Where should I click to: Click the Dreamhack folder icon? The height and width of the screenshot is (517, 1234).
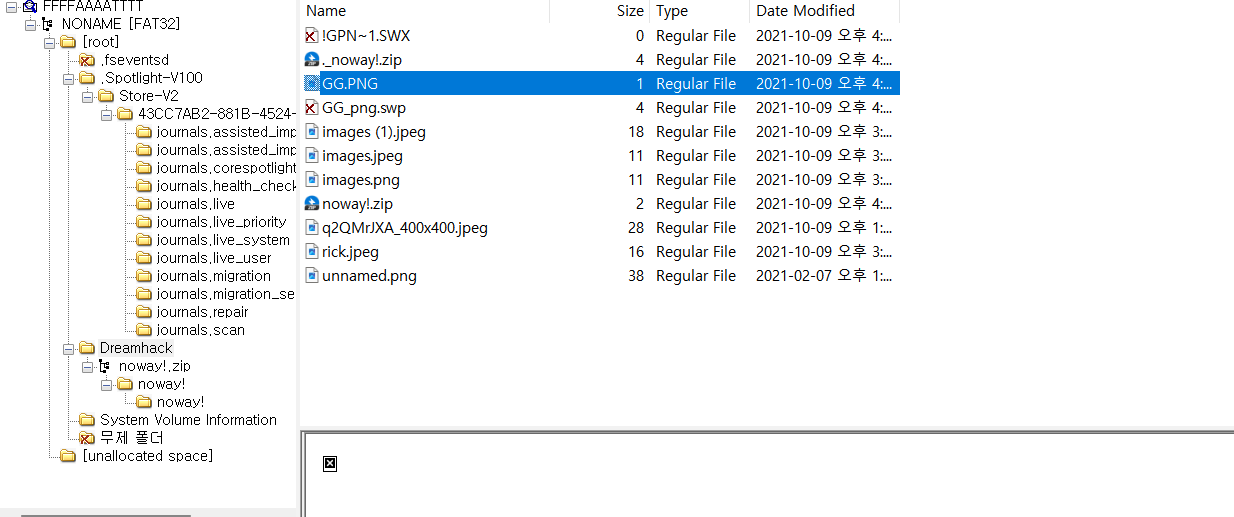87,348
